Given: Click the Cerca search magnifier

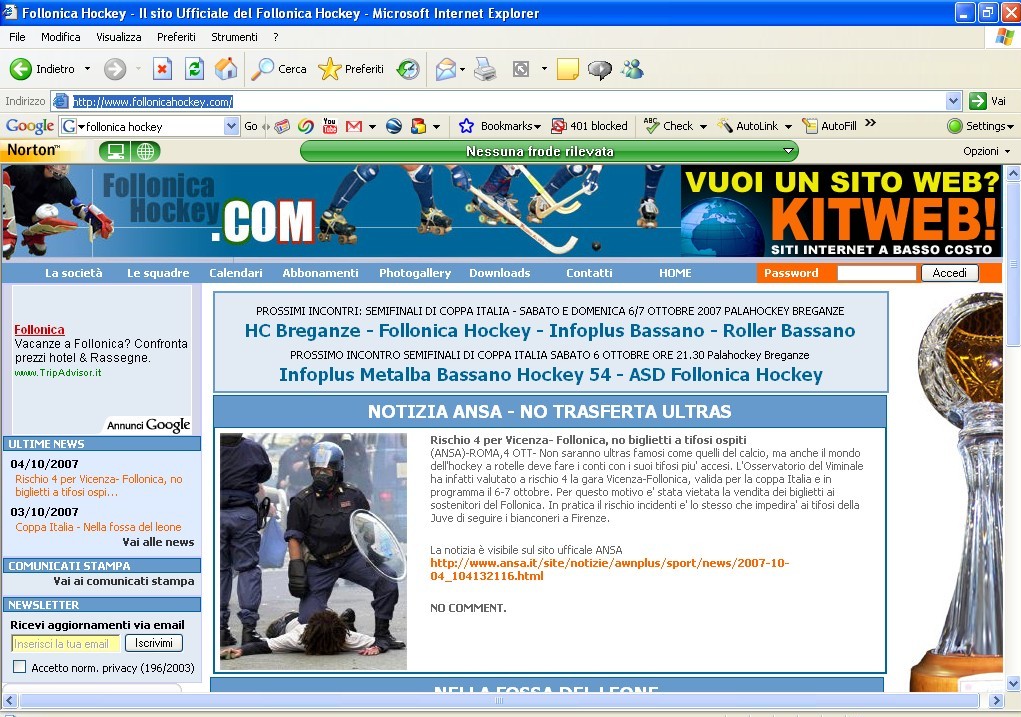Looking at the screenshot, I should (278, 68).
